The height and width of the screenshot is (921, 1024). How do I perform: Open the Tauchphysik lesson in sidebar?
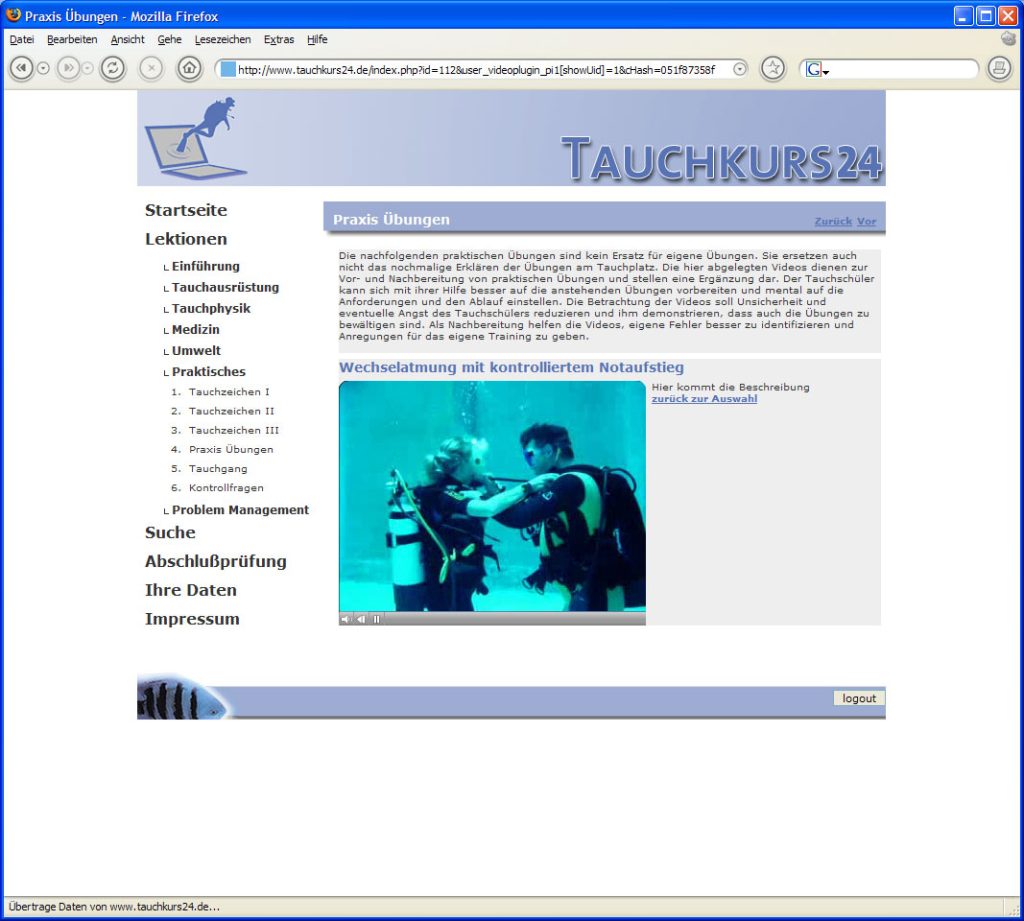point(210,308)
